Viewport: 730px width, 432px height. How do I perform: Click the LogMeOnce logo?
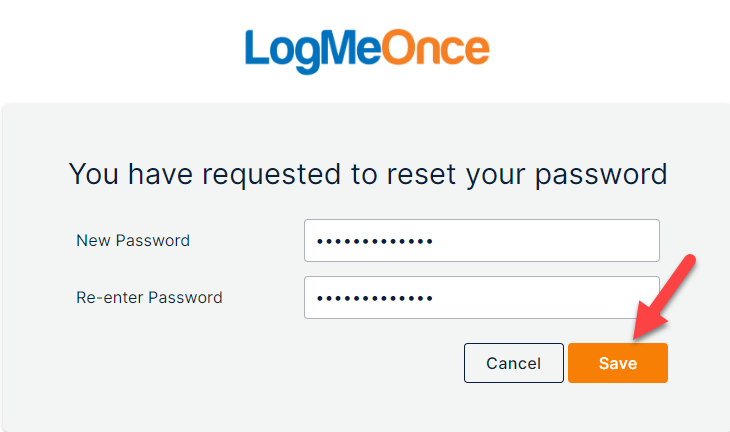[367, 51]
